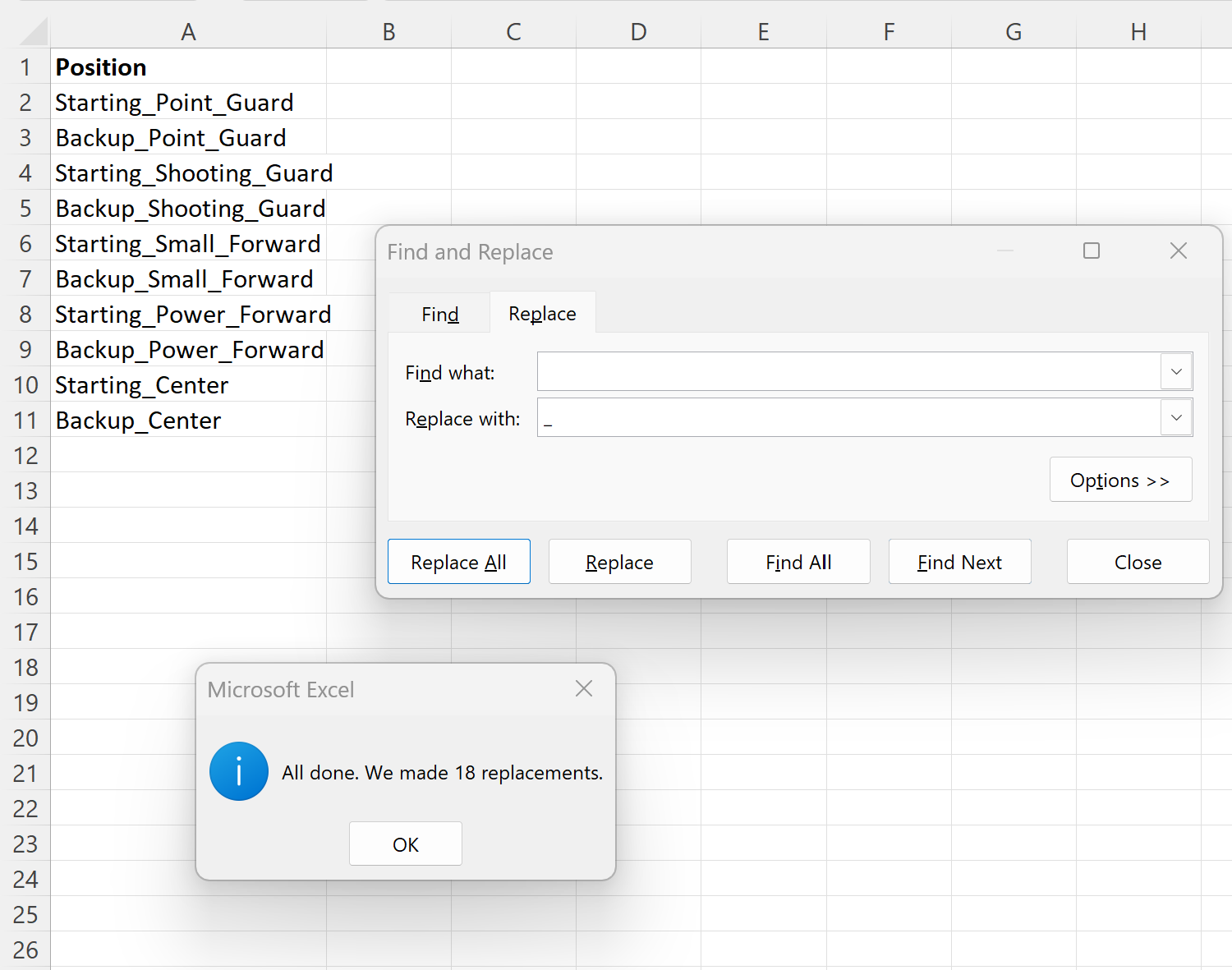Screen dimensions: 1232x970
Task: Select column B header
Action: (388, 31)
